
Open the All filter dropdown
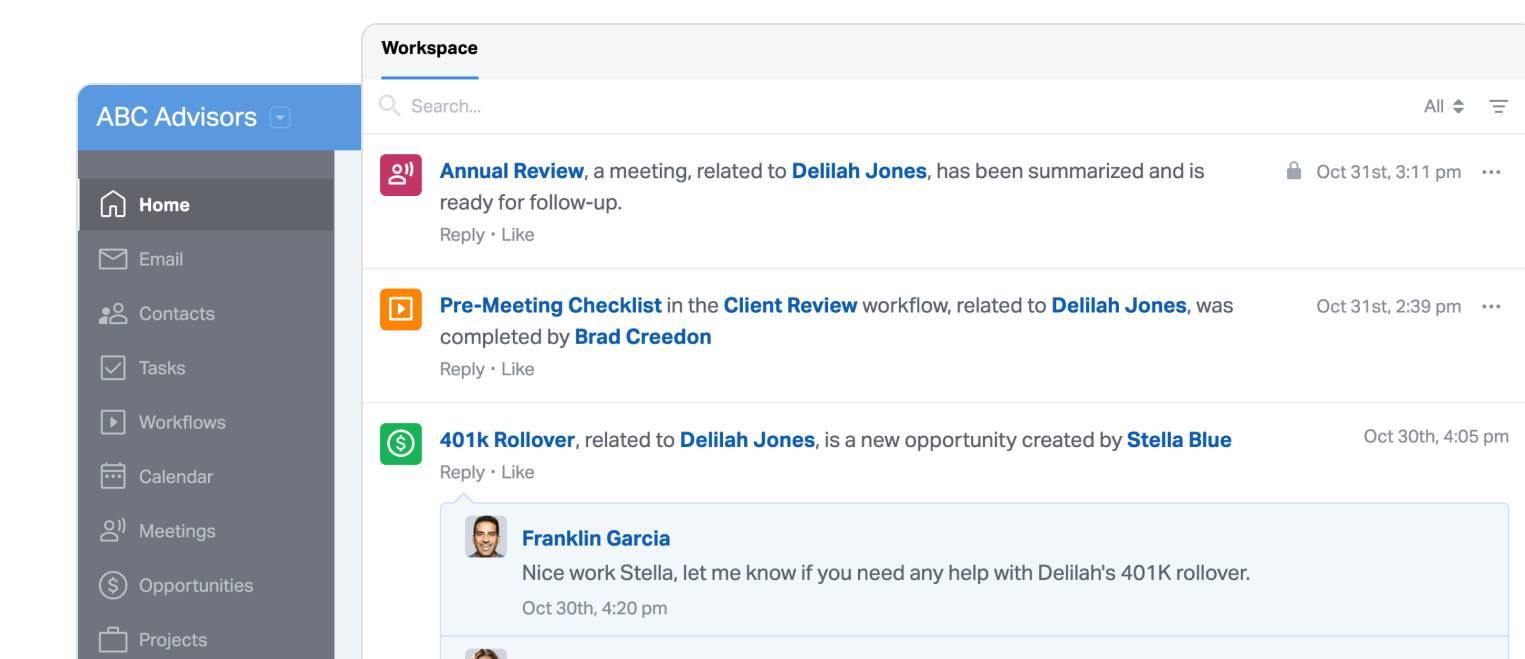pyautogui.click(x=1443, y=106)
